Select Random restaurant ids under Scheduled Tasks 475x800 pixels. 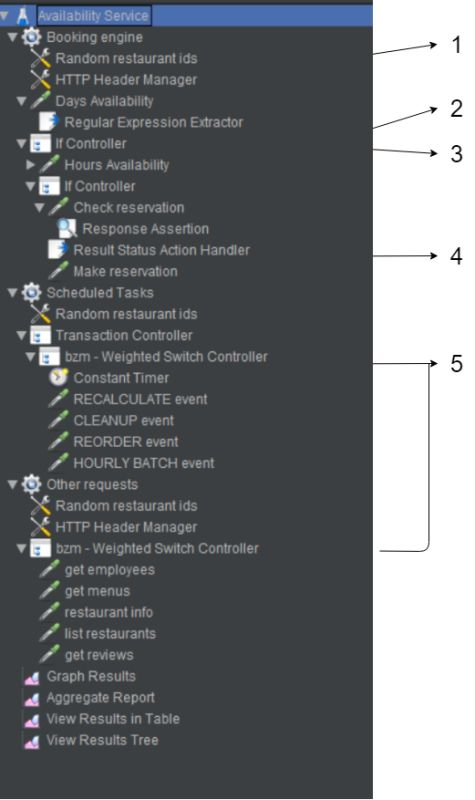(126, 314)
